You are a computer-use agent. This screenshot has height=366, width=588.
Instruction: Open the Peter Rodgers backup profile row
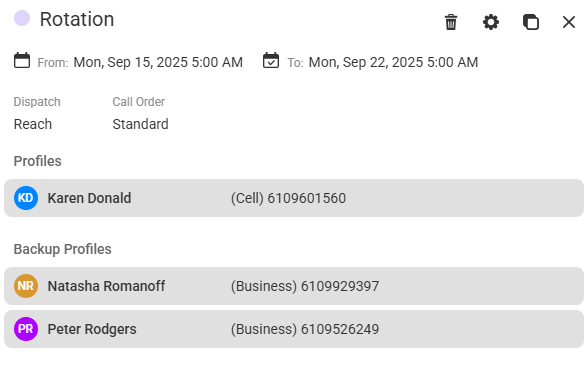294,329
